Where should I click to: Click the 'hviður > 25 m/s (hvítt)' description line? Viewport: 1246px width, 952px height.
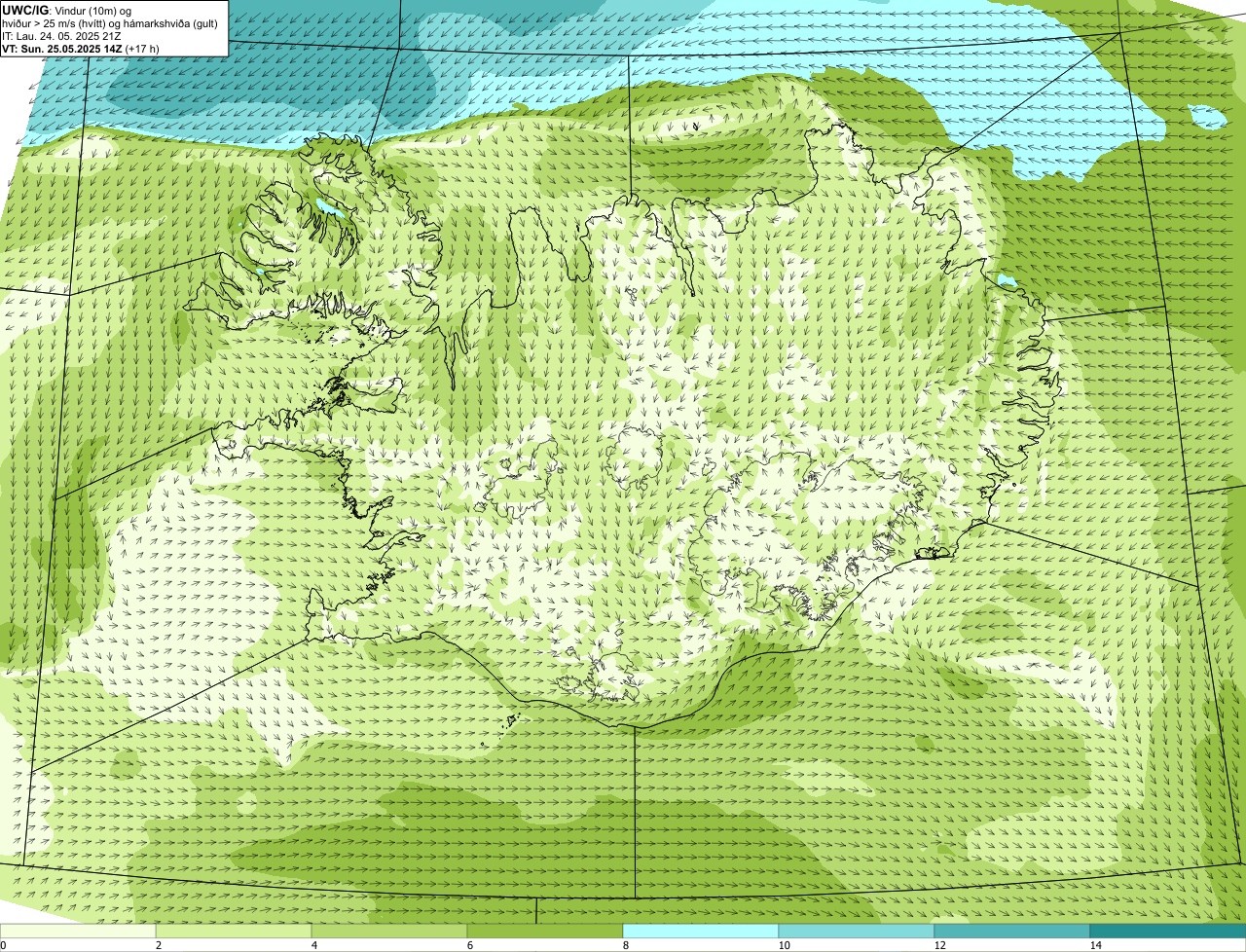(110, 23)
